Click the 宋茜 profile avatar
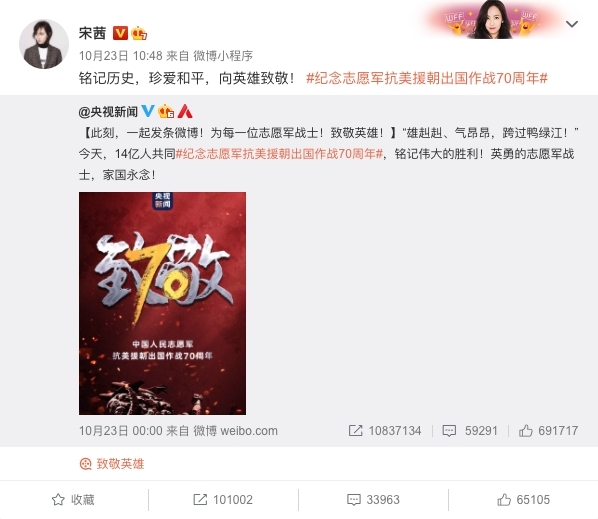 pos(44,44)
